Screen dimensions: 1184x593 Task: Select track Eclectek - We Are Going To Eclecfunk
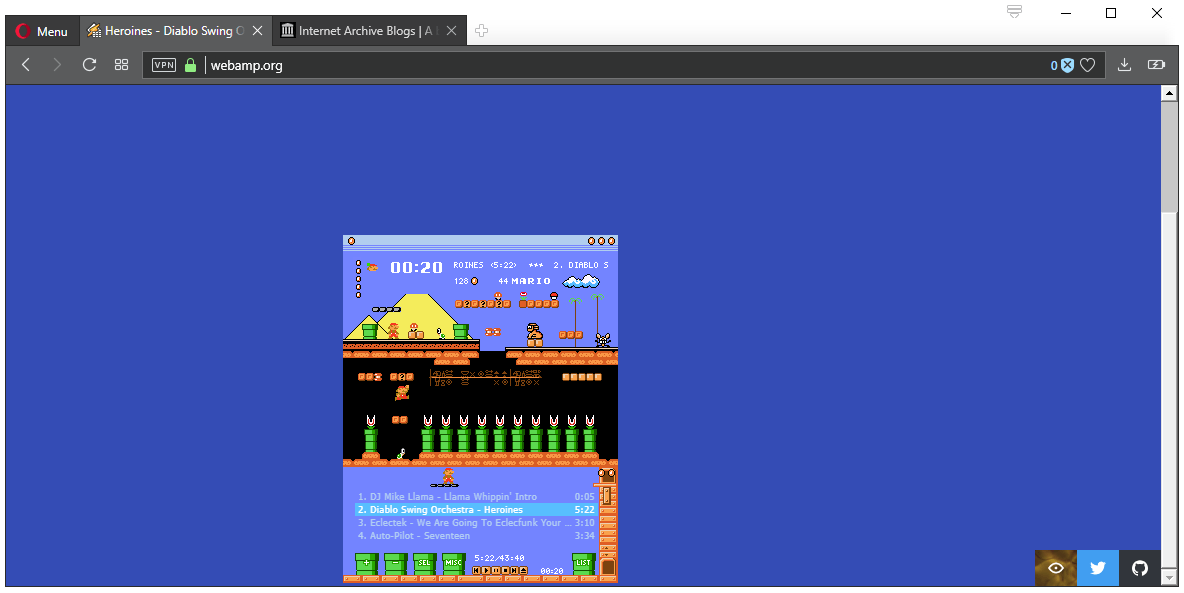coord(475,523)
